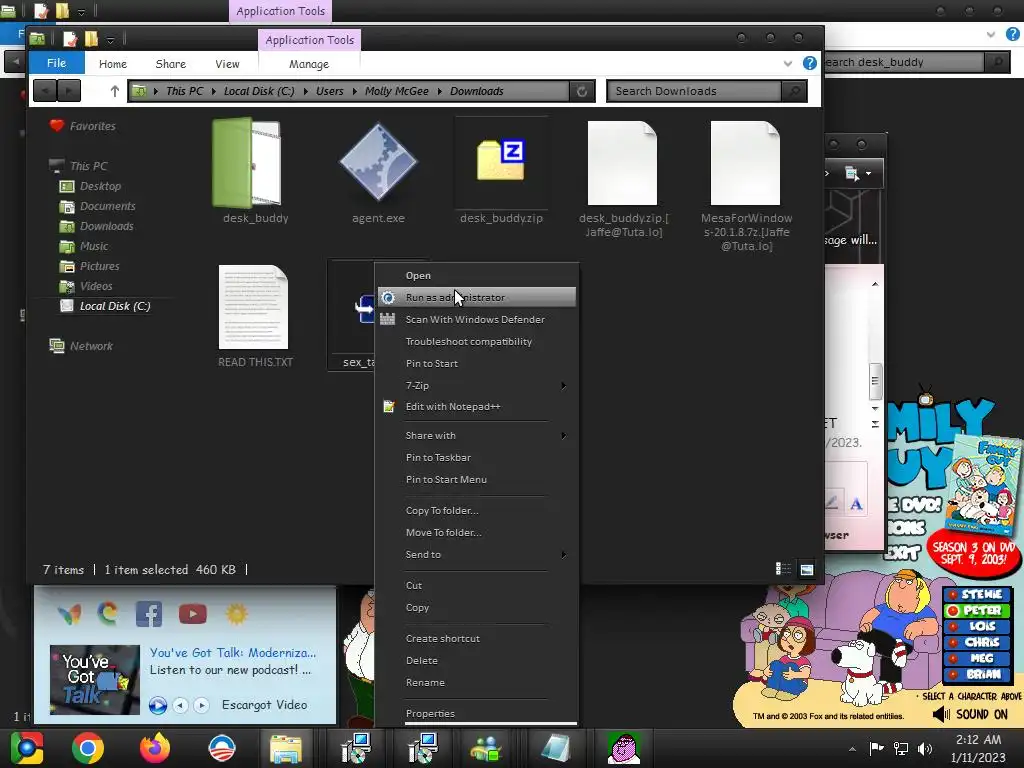Open You've Got Talk podcast link
This screenshot has height=768, width=1024.
coord(232,652)
